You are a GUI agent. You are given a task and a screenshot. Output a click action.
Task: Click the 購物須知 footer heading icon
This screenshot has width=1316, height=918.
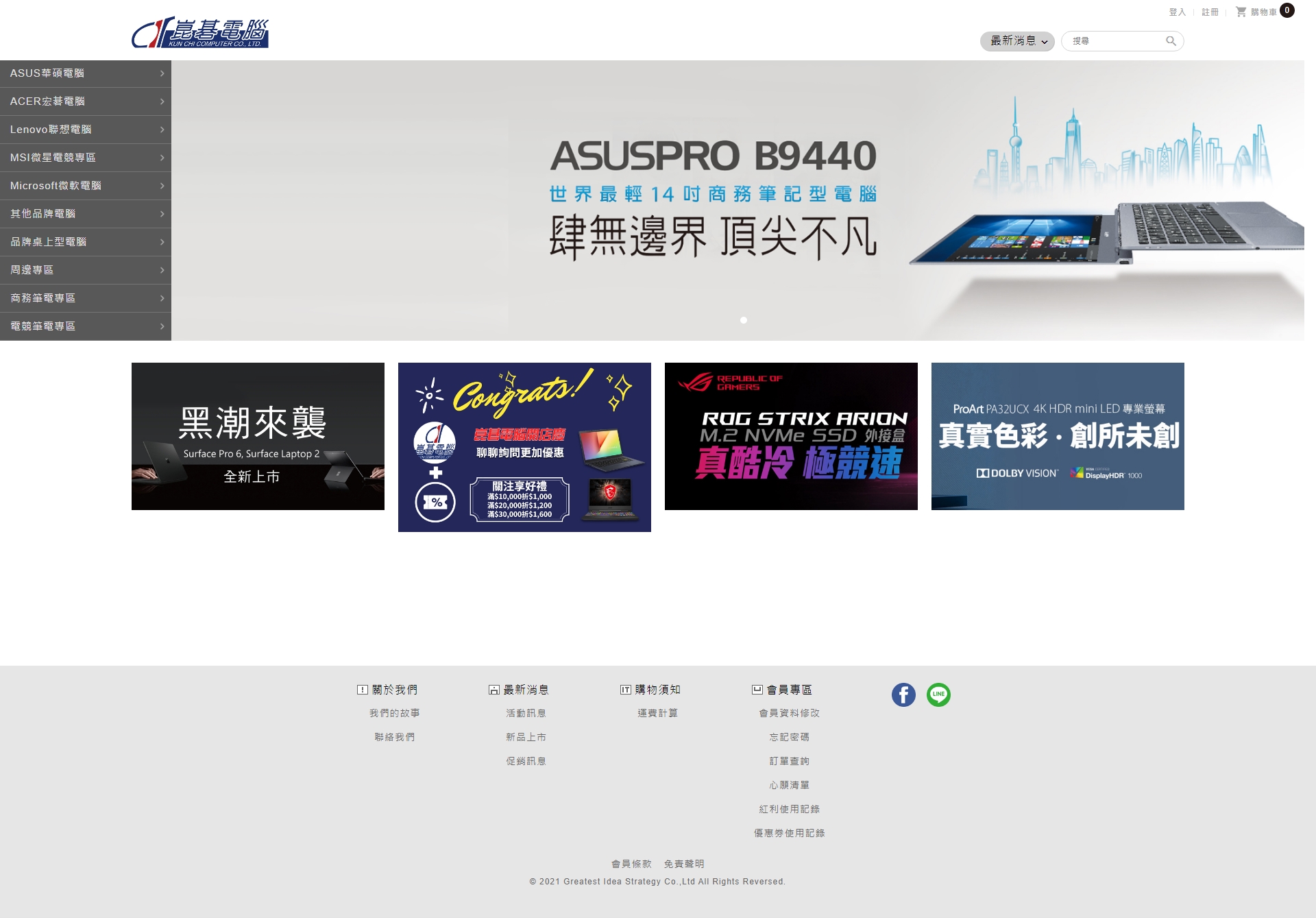tap(626, 690)
